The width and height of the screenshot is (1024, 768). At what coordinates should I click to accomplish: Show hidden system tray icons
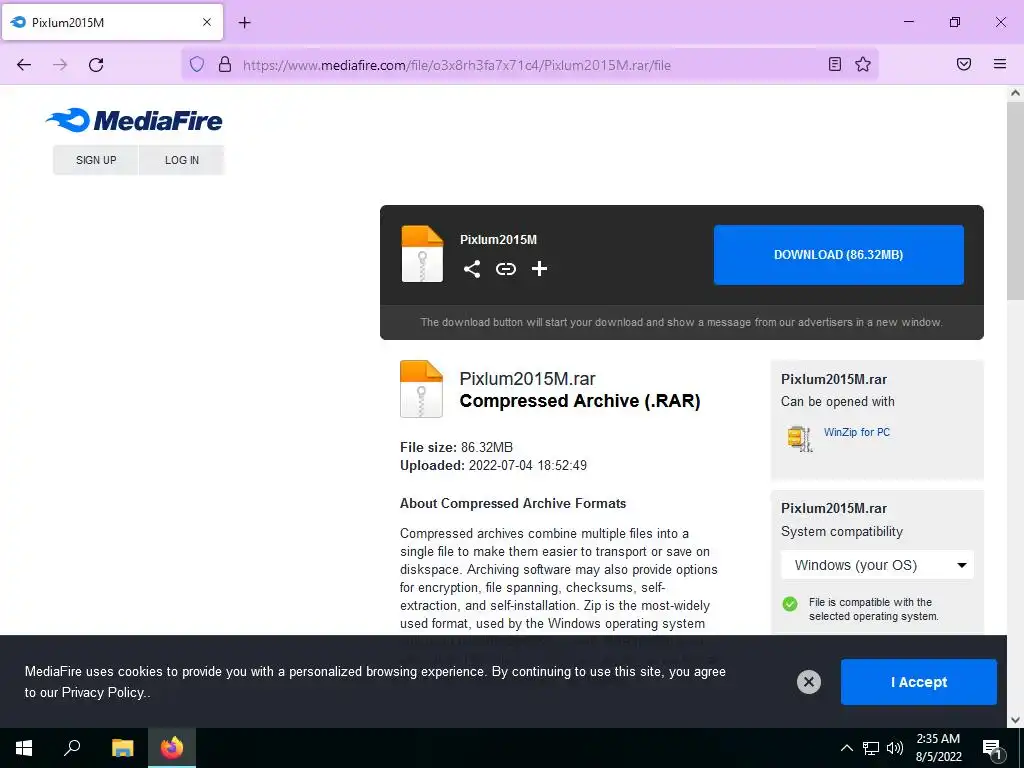[846, 748]
